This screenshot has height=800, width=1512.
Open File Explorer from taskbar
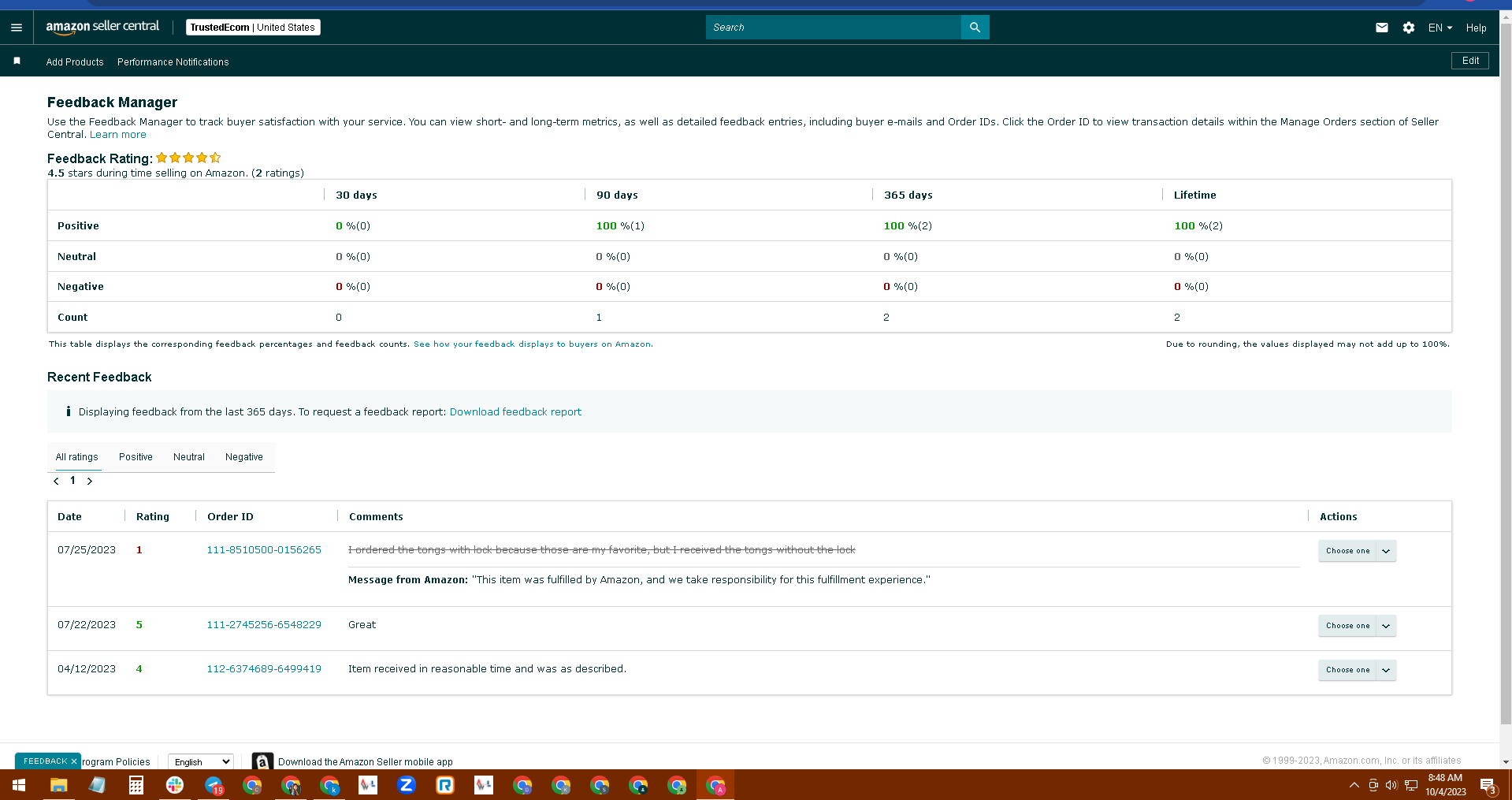click(58, 785)
